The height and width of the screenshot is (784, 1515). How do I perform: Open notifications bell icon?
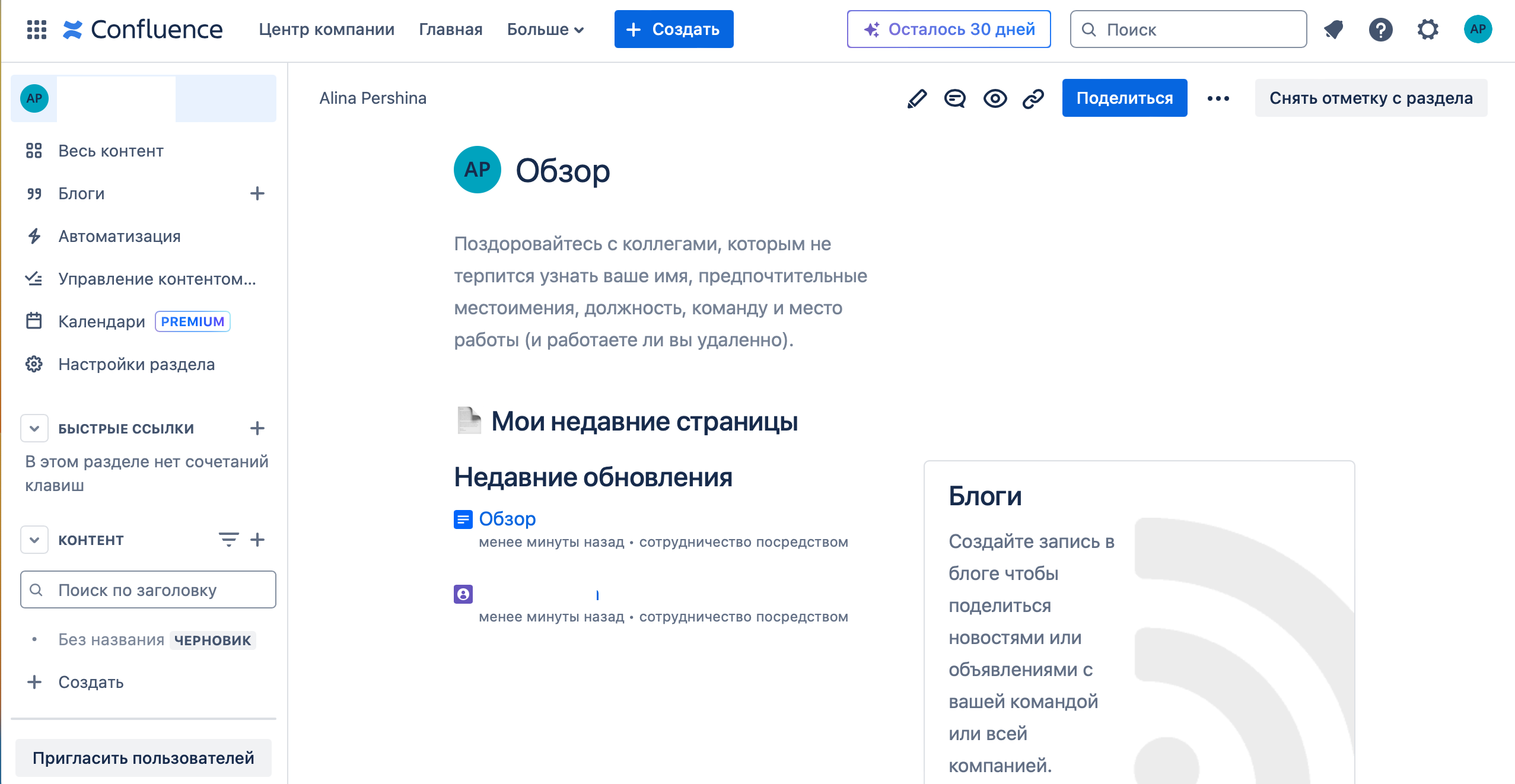[x=1333, y=29]
